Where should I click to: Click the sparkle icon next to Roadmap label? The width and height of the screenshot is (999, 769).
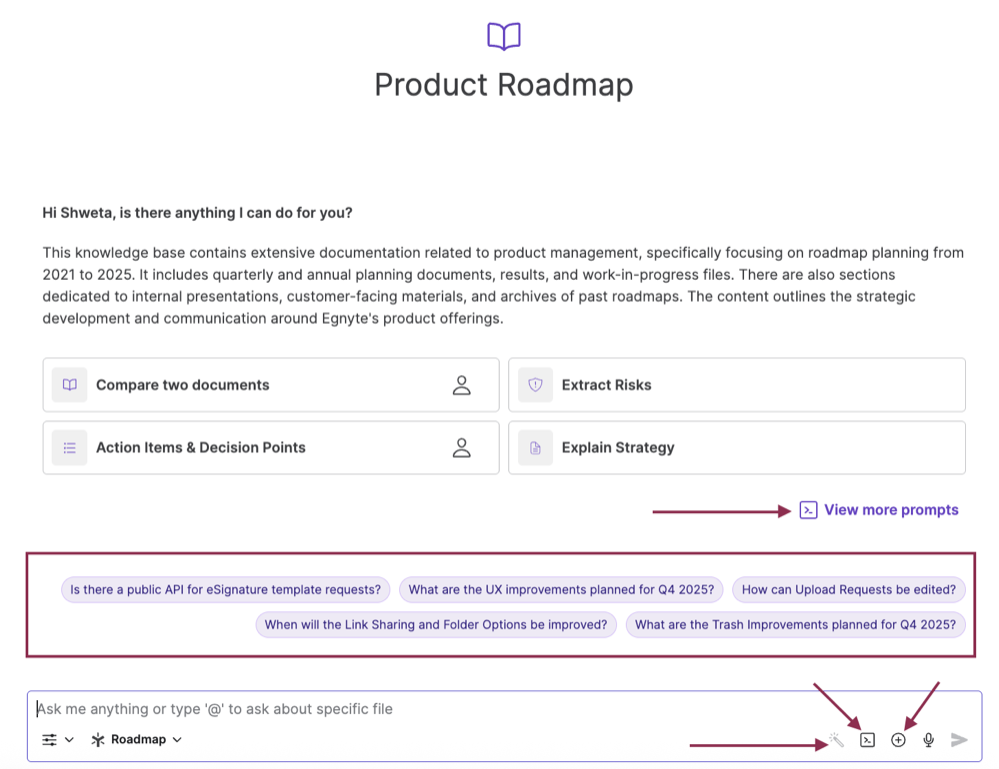pos(97,740)
